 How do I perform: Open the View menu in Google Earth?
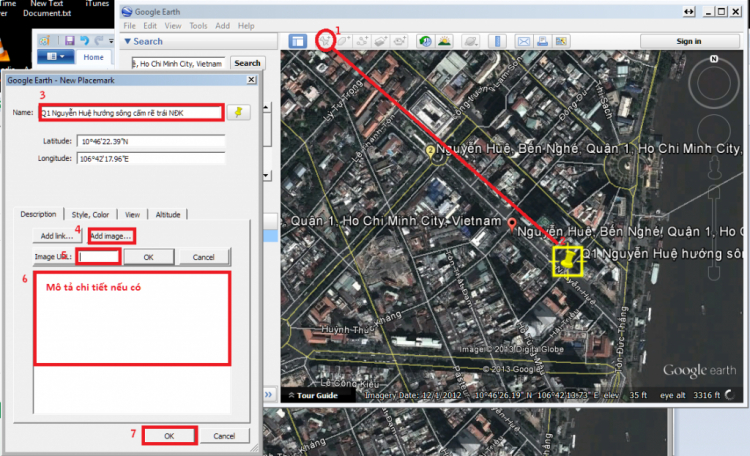pos(173,26)
